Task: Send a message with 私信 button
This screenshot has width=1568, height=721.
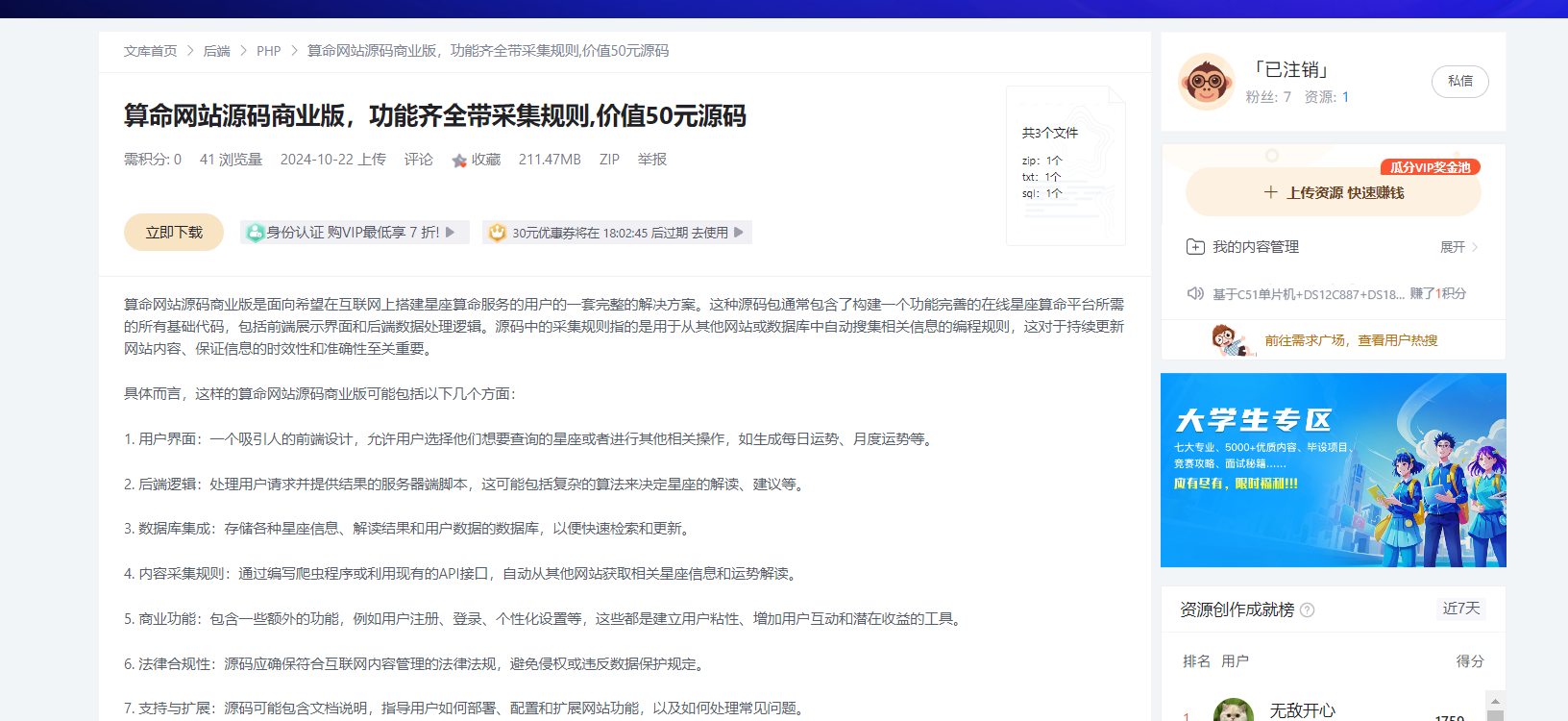Action: (x=1460, y=82)
